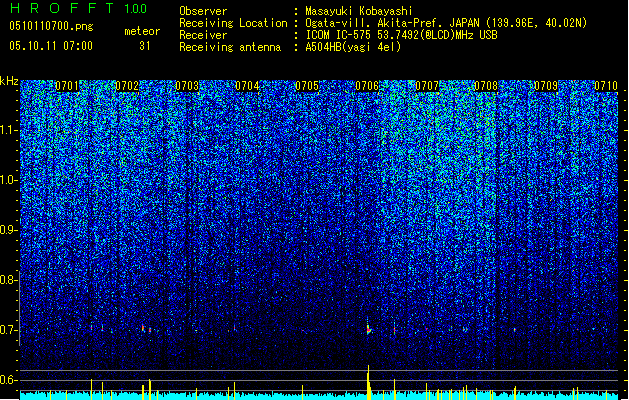Click the 0709 time marker
The height and width of the screenshot is (400, 629).
[x=546, y=86]
